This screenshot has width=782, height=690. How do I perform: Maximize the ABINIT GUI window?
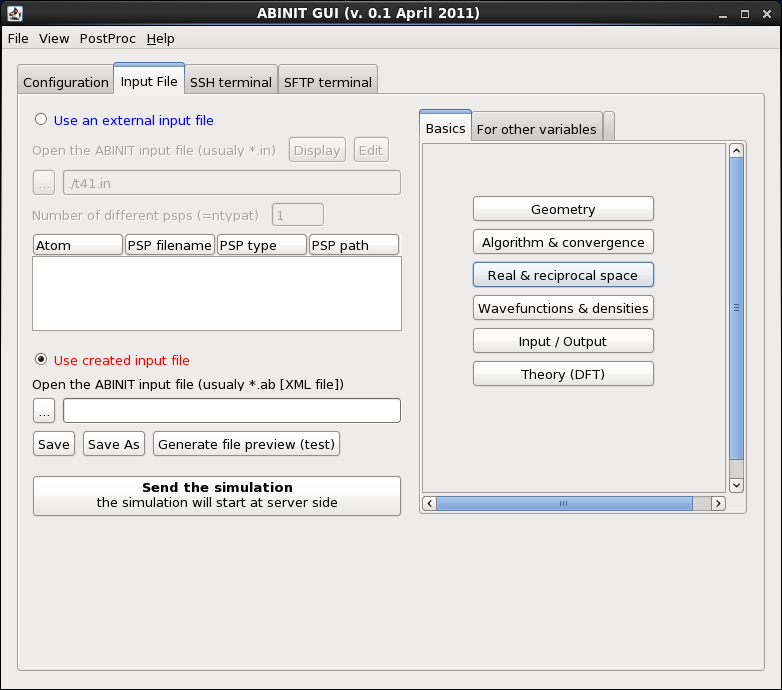click(745, 14)
